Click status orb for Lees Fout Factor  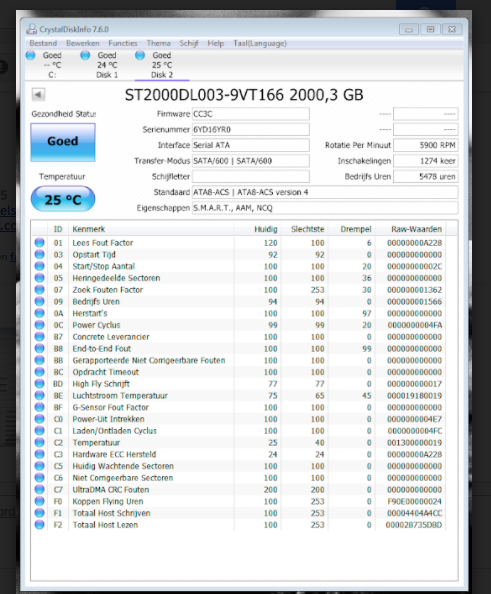(x=39, y=243)
